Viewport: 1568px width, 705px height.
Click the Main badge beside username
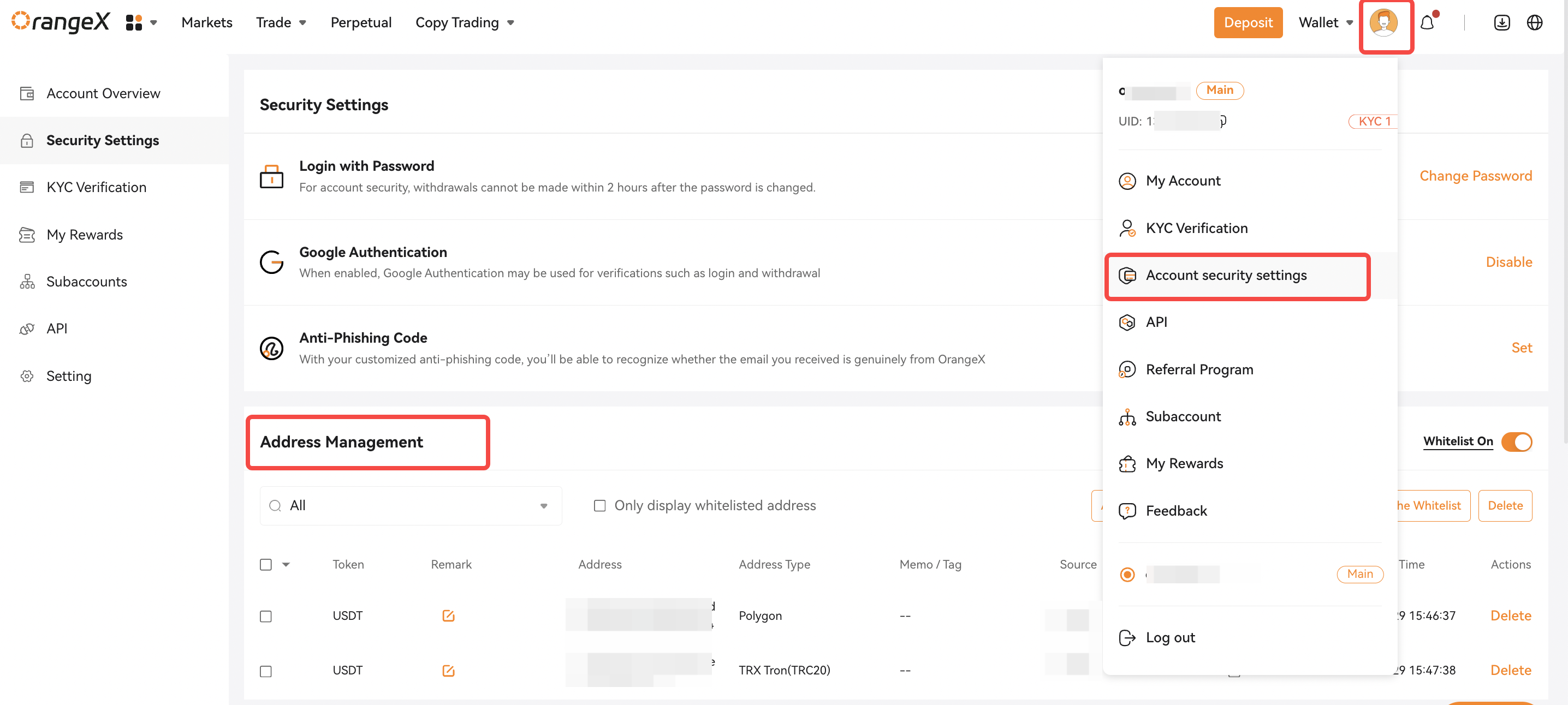(x=1219, y=90)
